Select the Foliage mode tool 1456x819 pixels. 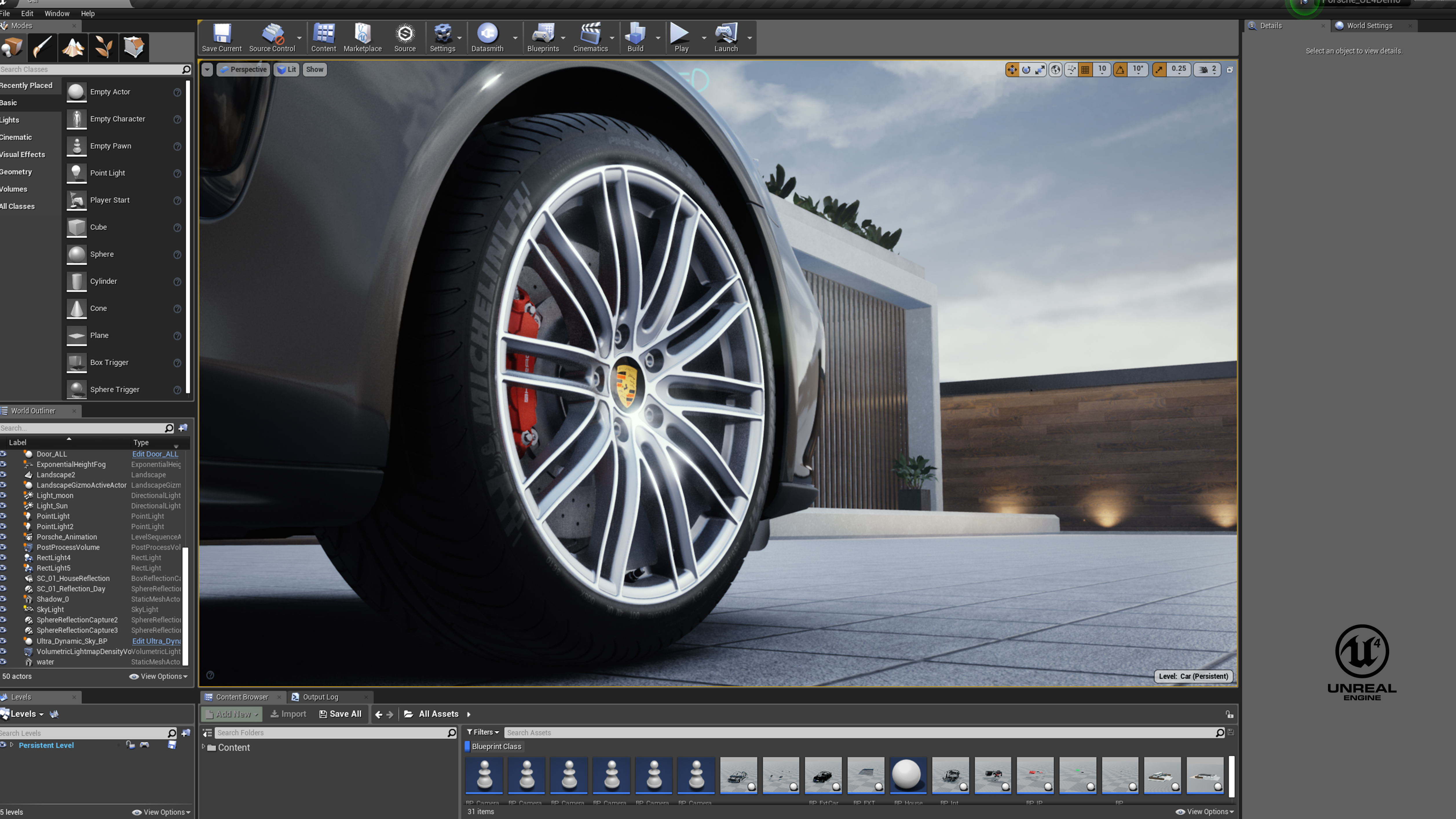[103, 47]
